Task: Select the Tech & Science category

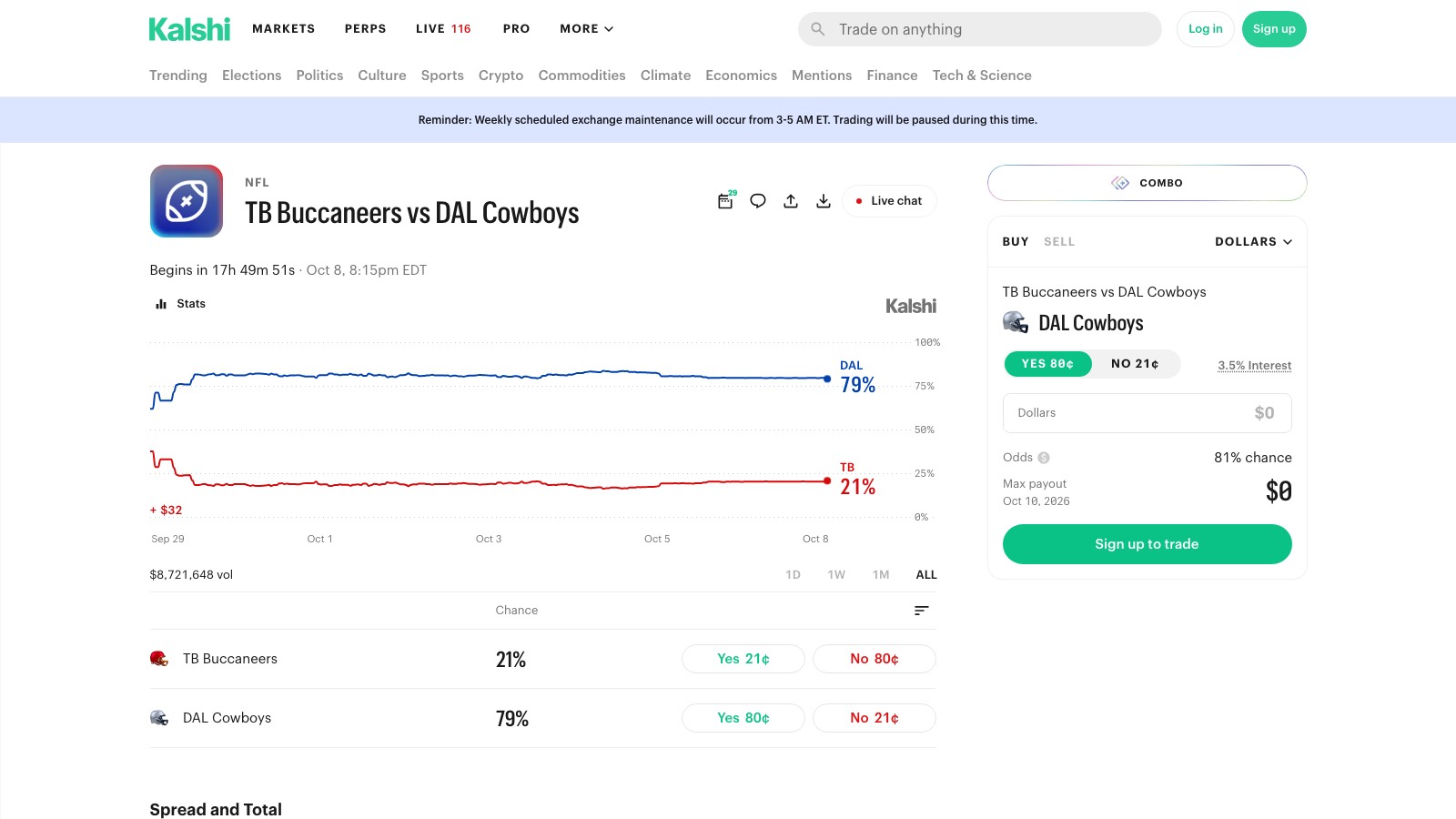Action: click(982, 76)
